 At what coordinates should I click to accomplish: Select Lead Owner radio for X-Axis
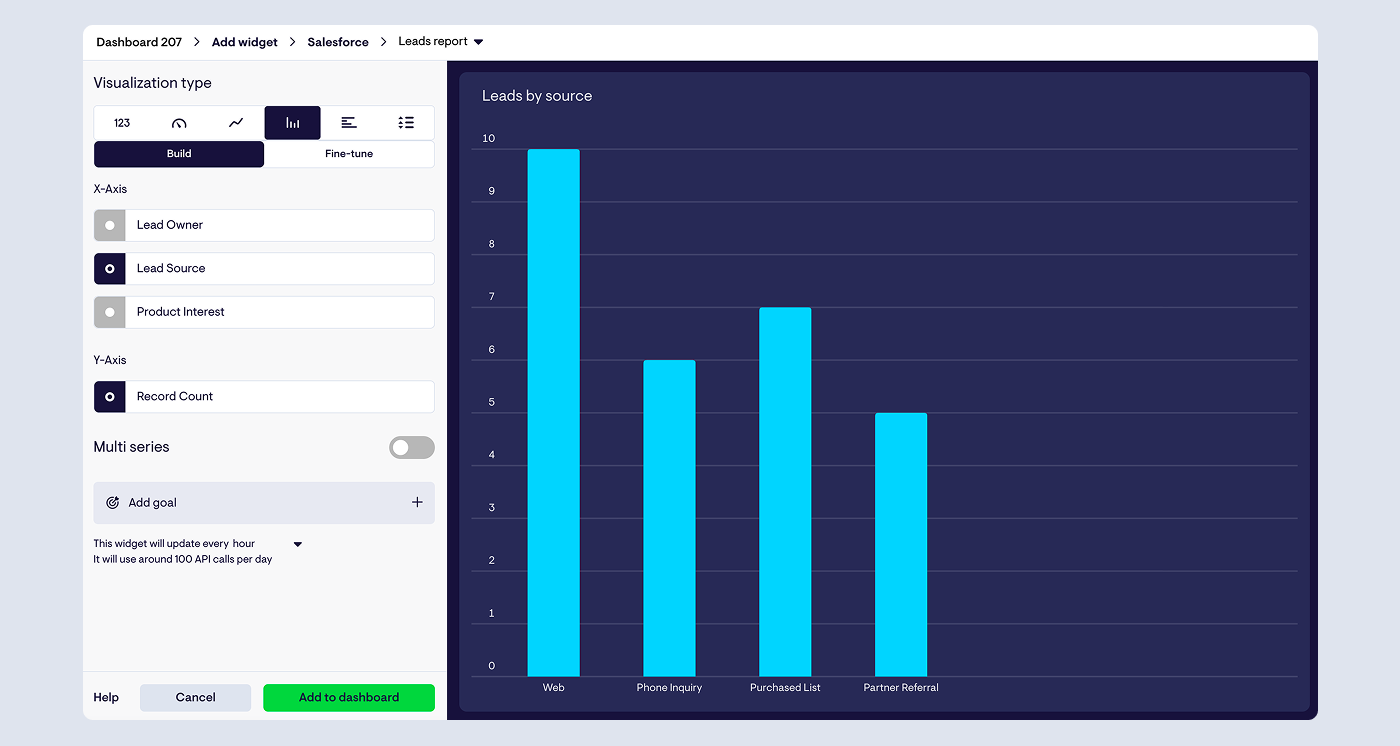click(x=110, y=225)
